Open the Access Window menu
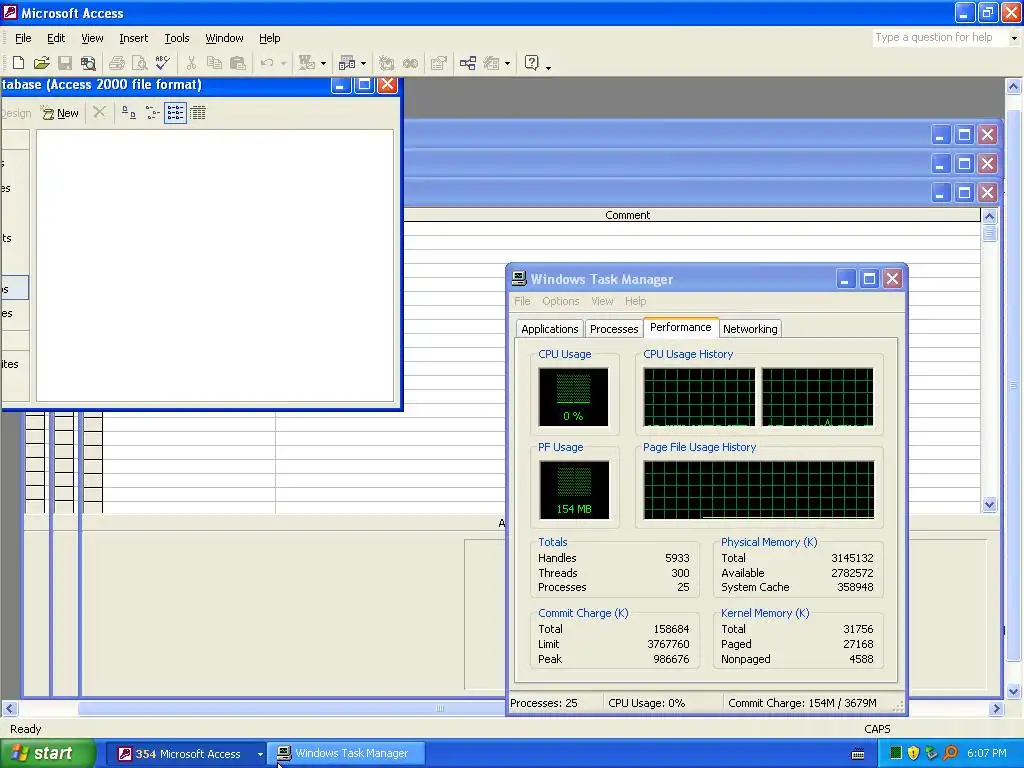 (x=224, y=38)
